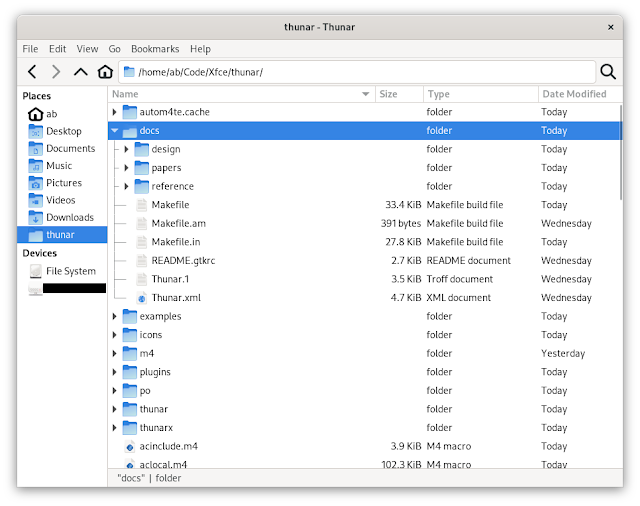The image size is (640, 506).
Task: Open the Go menu
Action: click(x=114, y=49)
